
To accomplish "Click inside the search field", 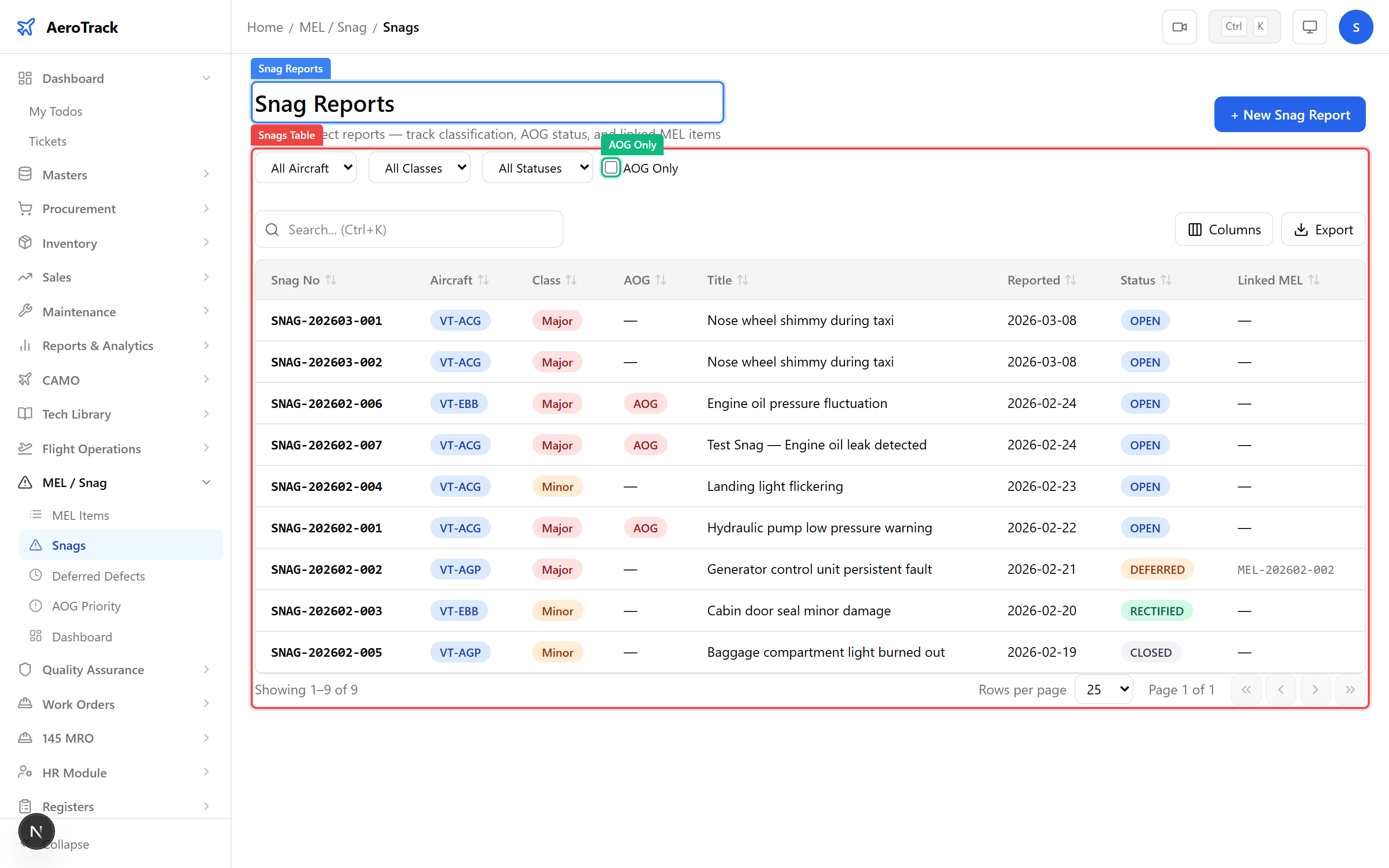I will click(x=409, y=229).
